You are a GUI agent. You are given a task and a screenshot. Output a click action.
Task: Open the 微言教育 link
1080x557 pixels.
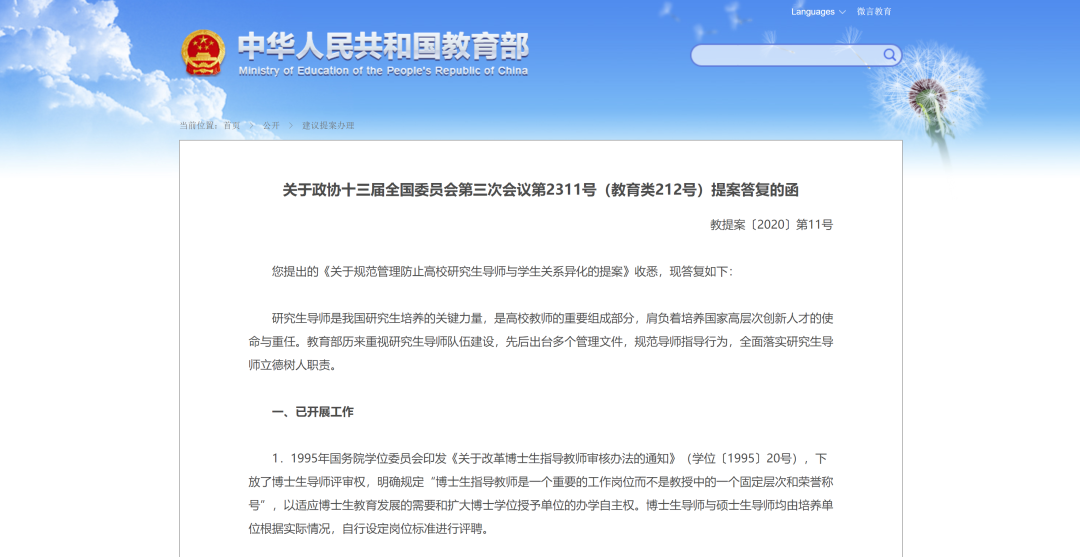pyautogui.click(x=874, y=12)
